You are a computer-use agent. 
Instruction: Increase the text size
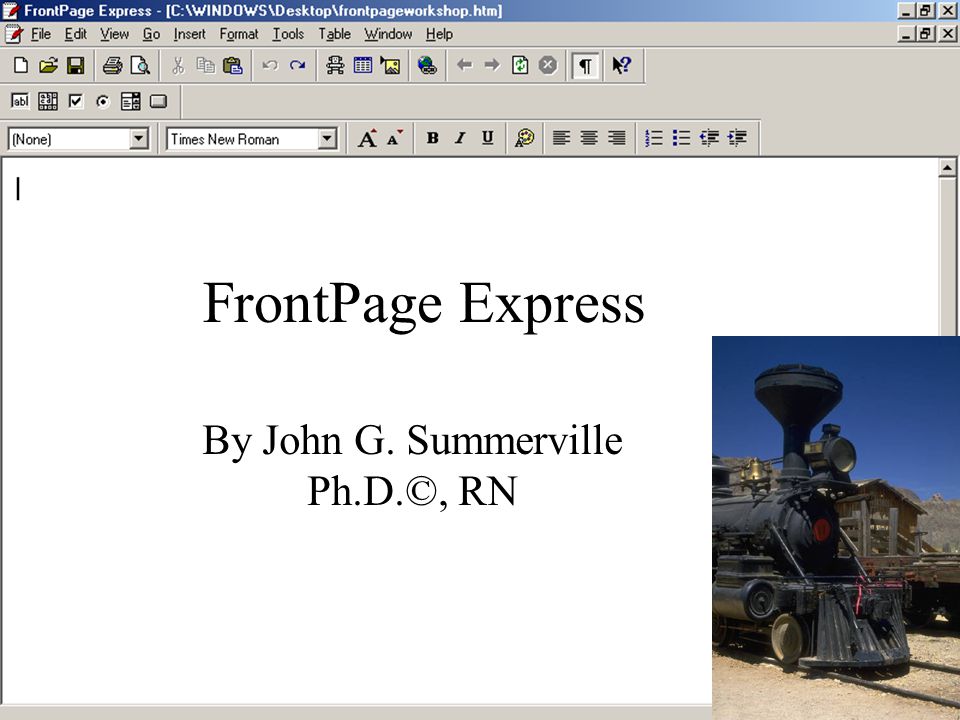pos(367,138)
